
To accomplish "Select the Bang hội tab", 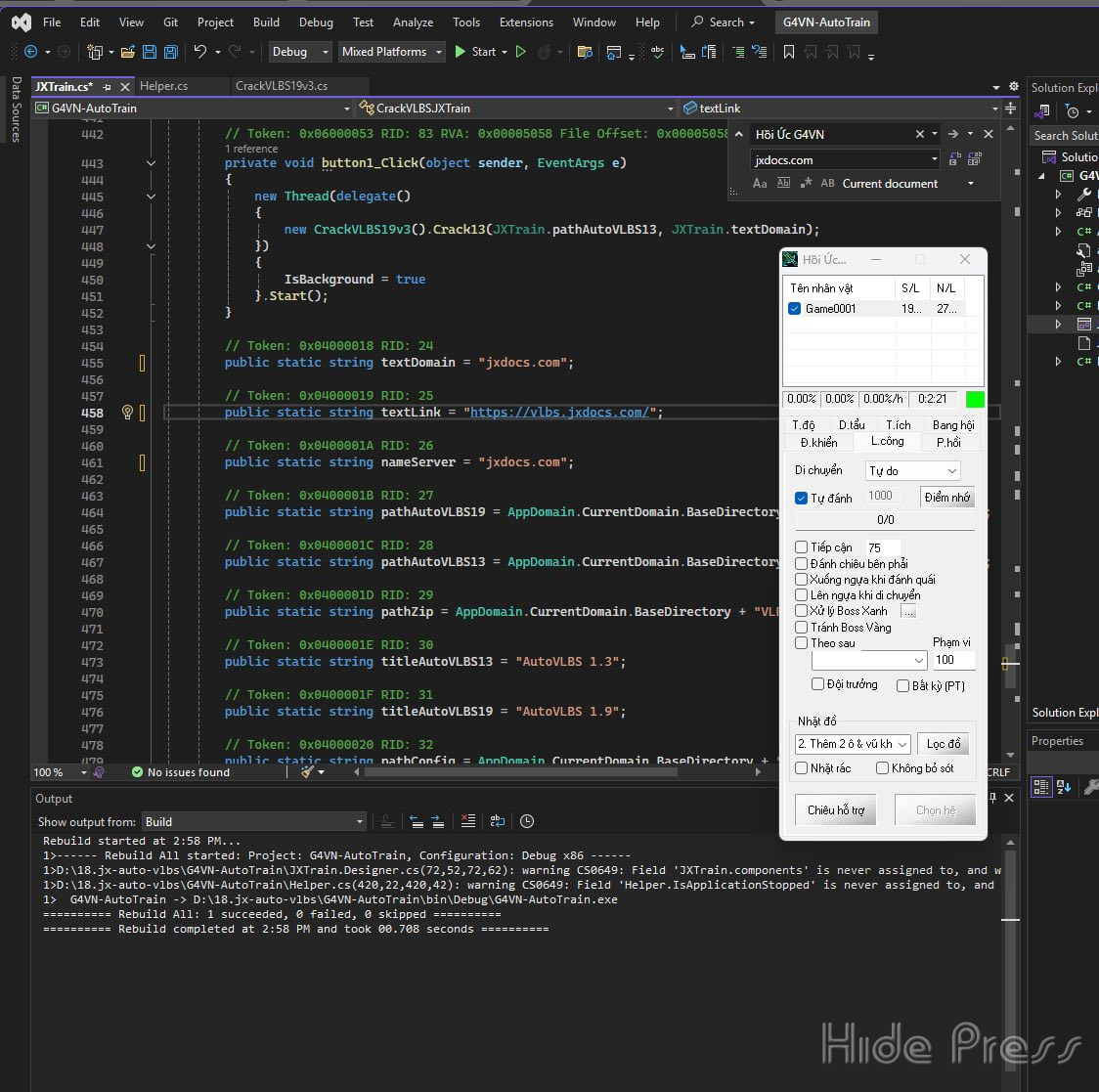I will click(953, 424).
